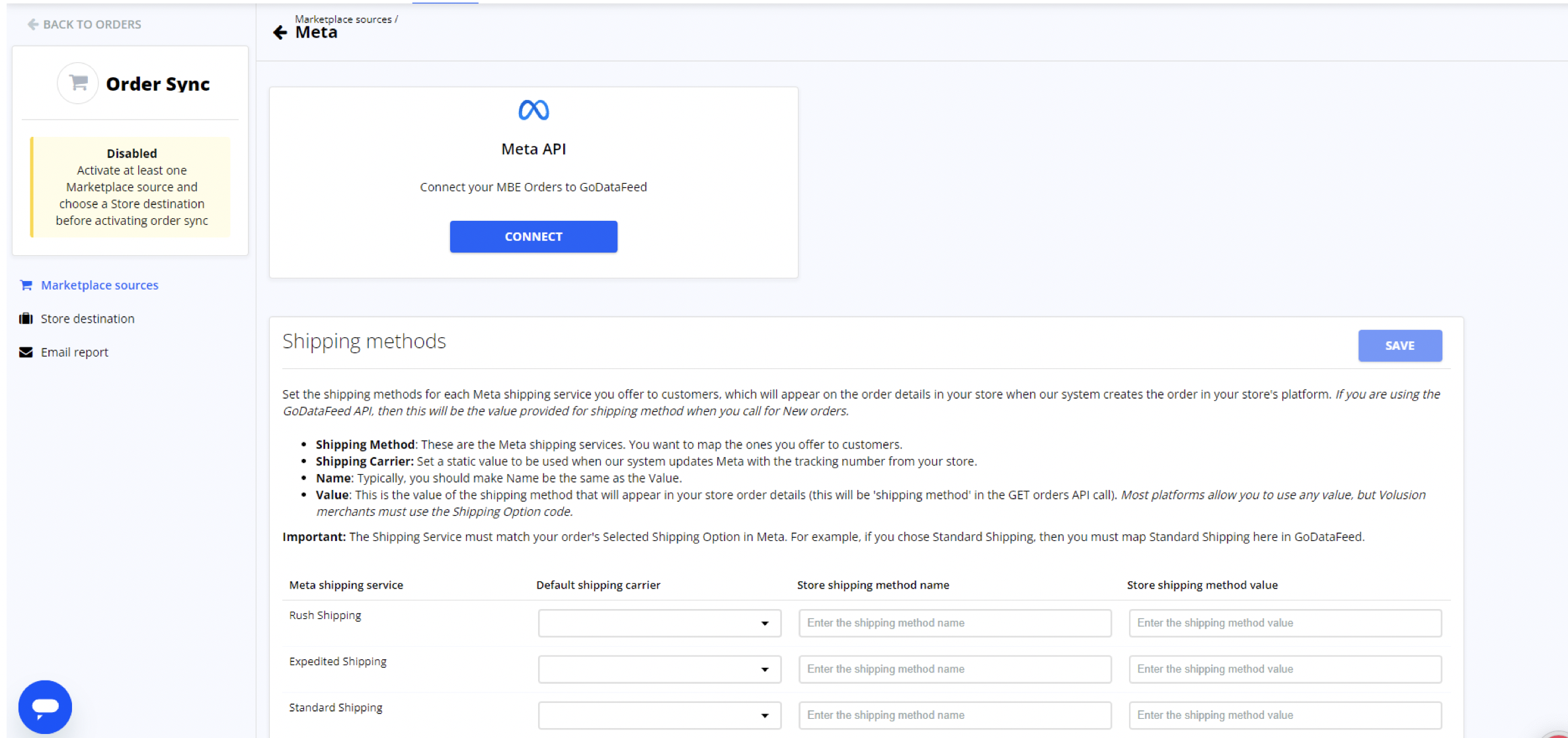
Task: Click the Disabled status notice
Action: (131, 187)
